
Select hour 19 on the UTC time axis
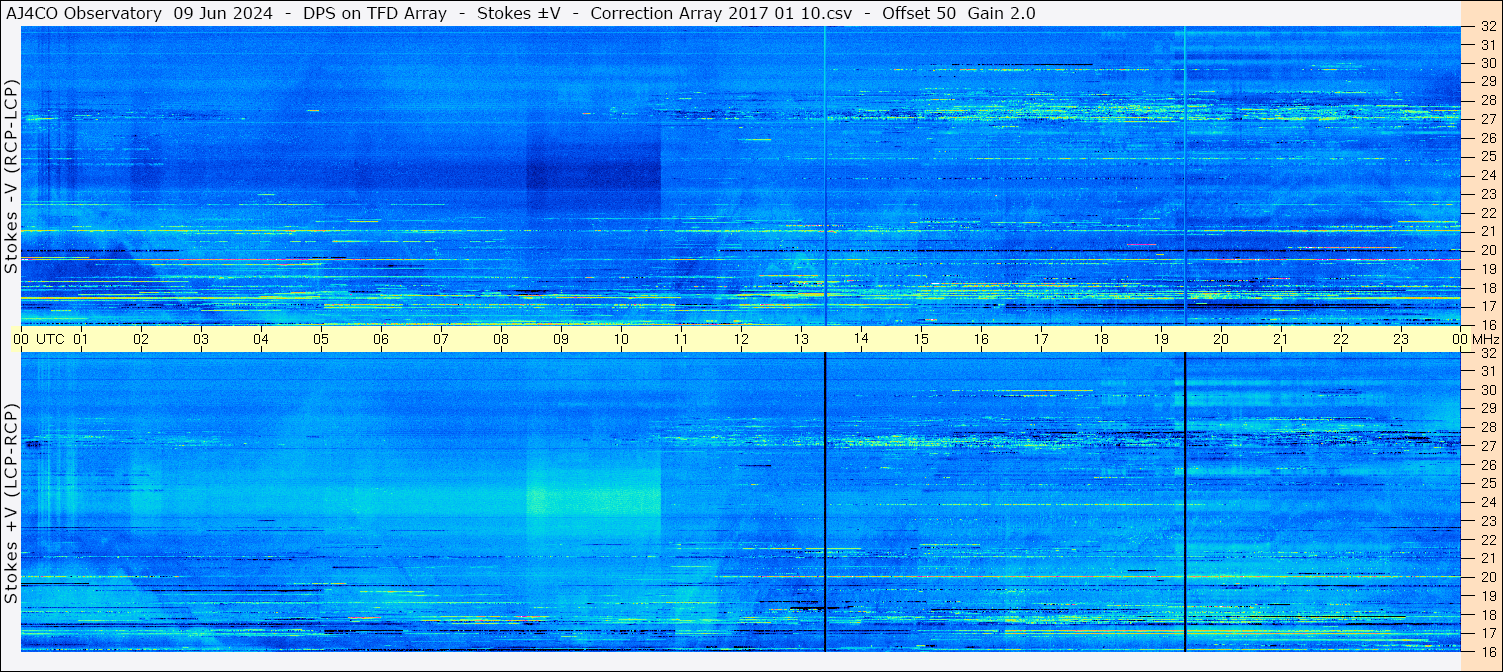(x=1161, y=339)
